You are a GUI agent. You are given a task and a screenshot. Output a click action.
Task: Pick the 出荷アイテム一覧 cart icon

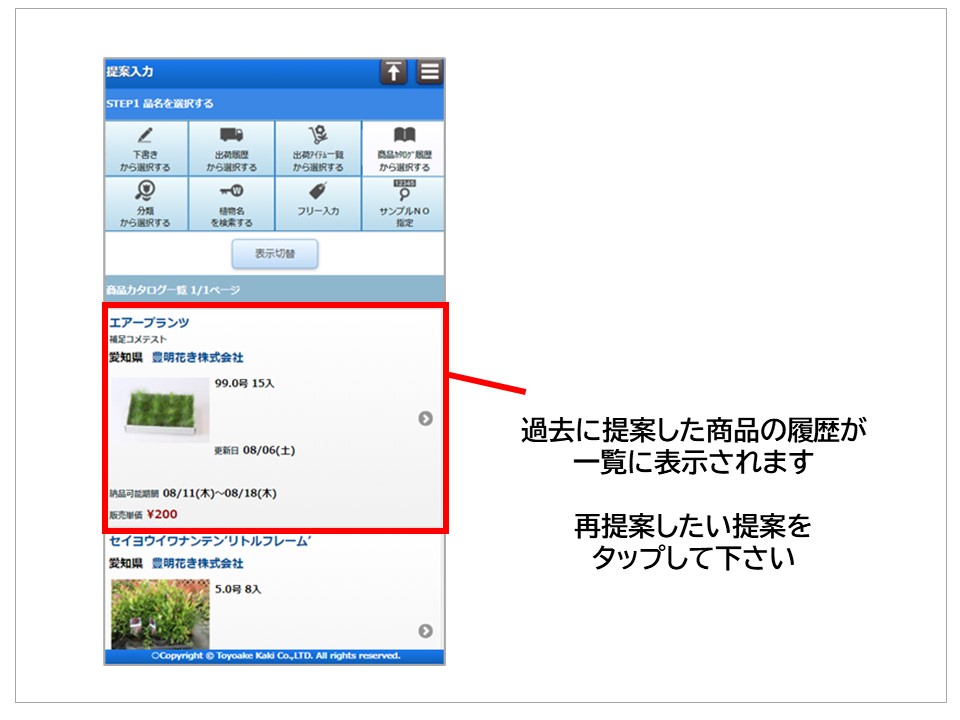[318, 135]
